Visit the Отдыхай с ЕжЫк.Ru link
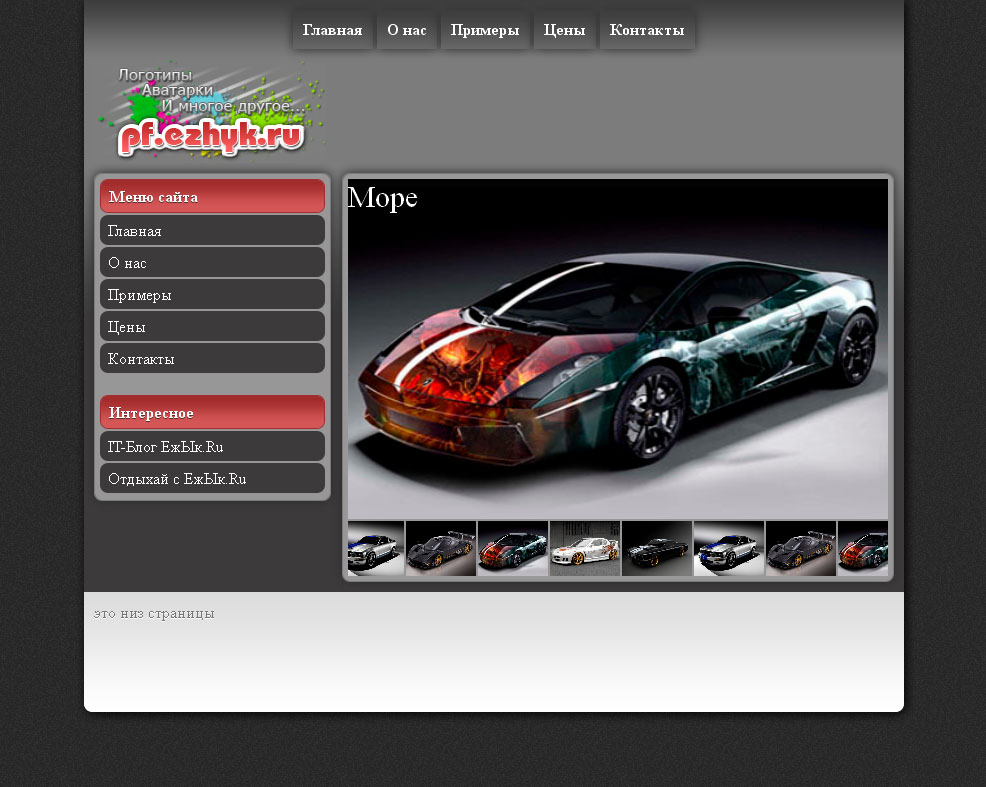986x787 pixels. 213,478
